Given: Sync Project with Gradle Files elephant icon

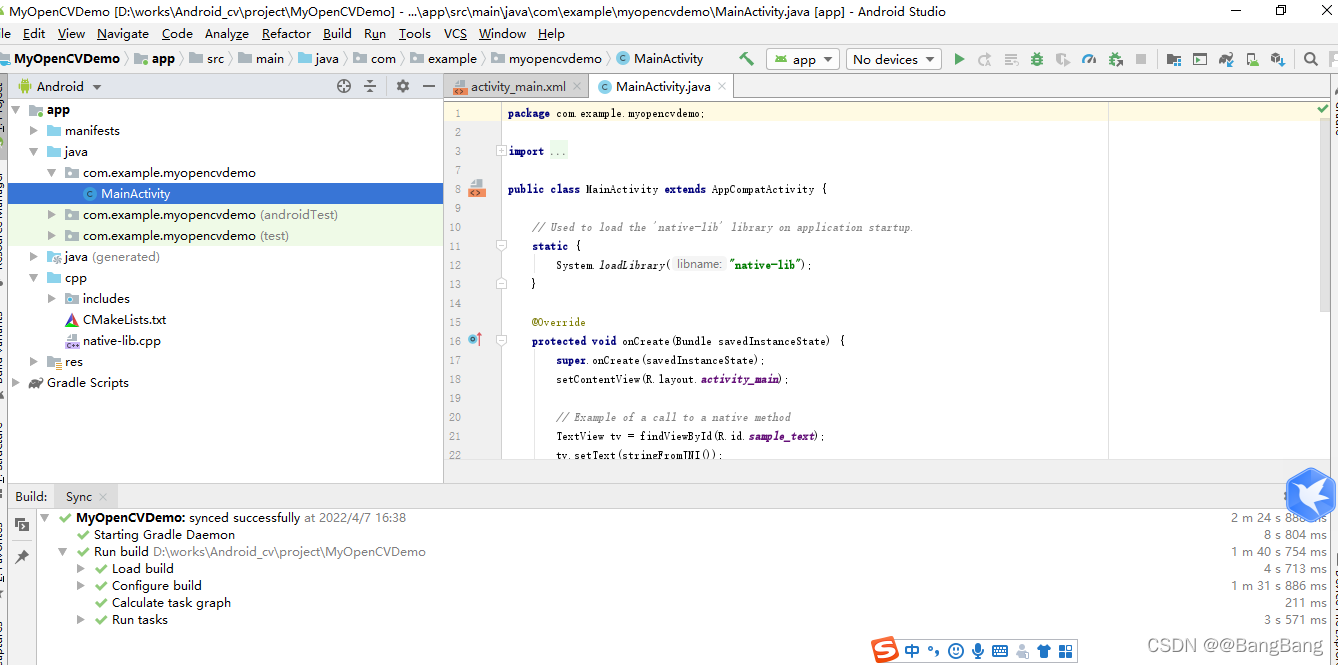Looking at the screenshot, I should 1226,59.
